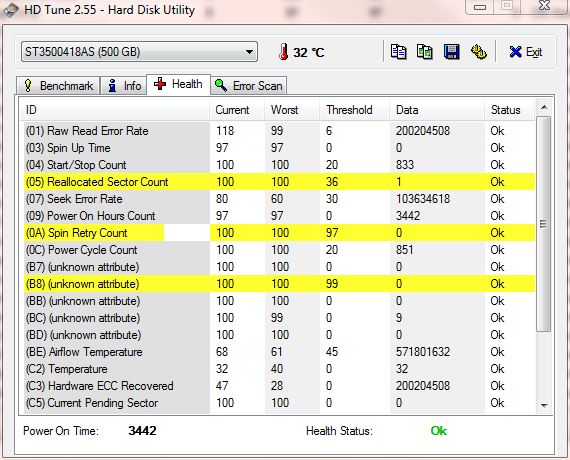This screenshot has height=460, width=570.
Task: Select the (C3) Hardware ECC Recovered row
Action: tap(279, 385)
